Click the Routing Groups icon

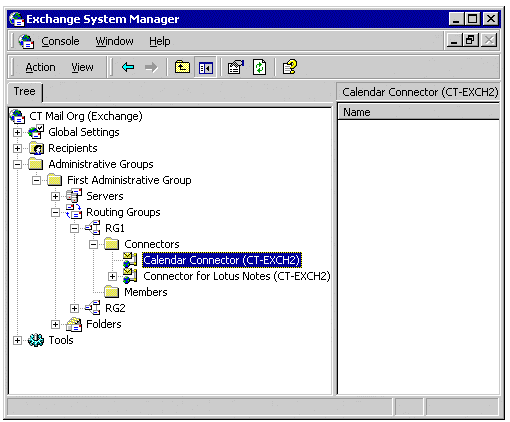74,212
